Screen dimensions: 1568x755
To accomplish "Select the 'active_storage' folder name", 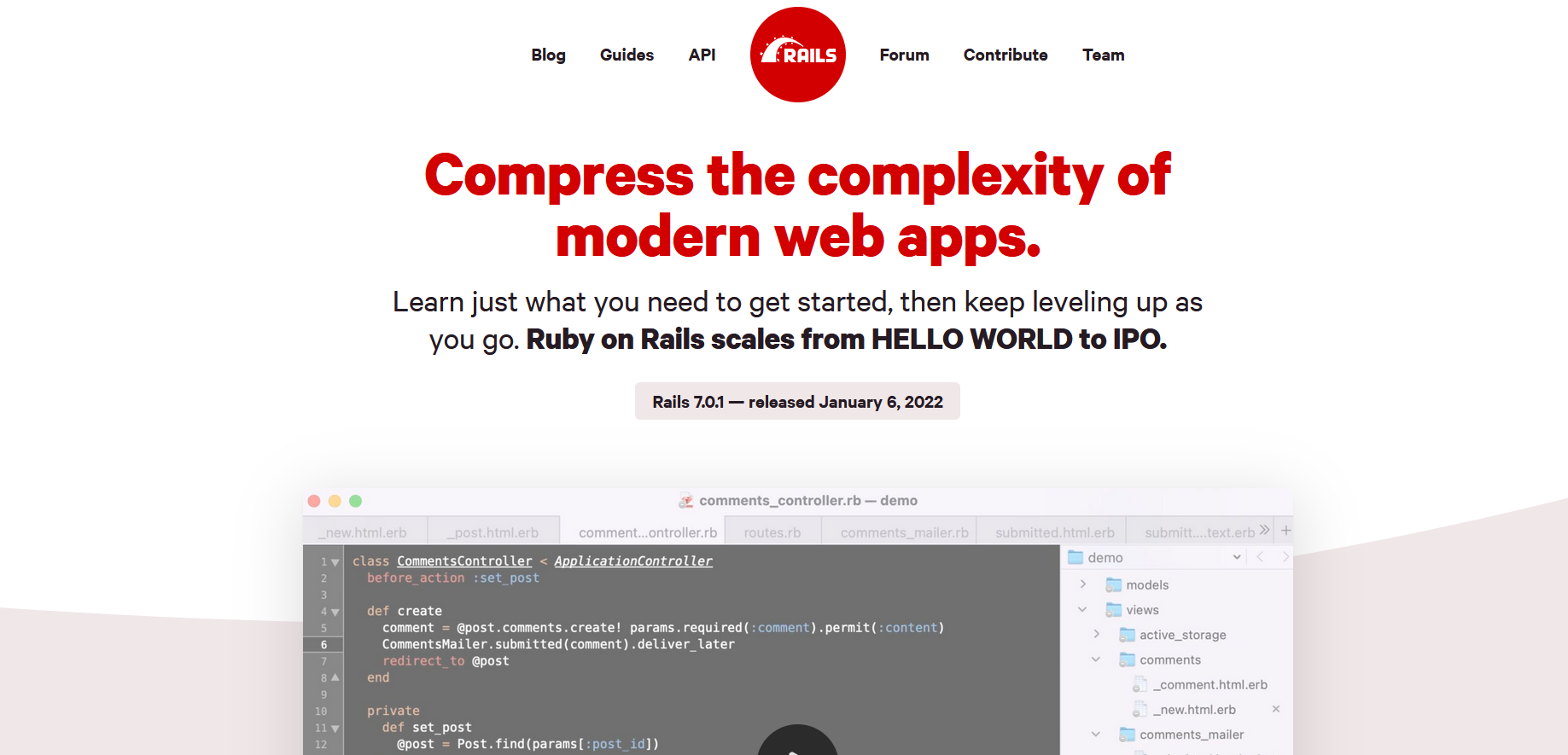I will pos(1182,635).
